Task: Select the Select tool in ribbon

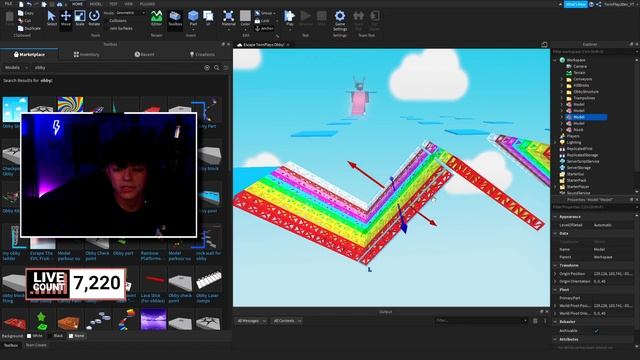Action: coord(51,18)
